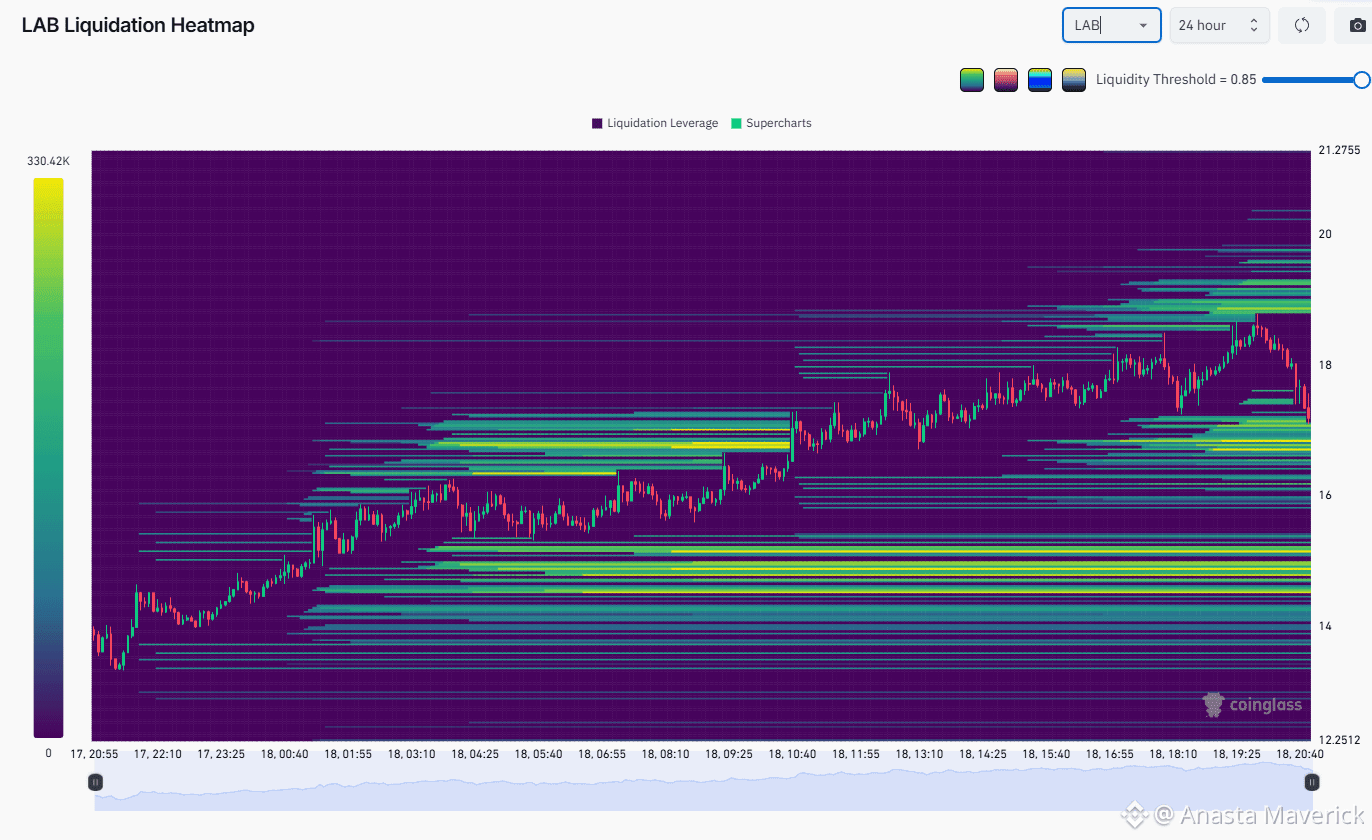The height and width of the screenshot is (840, 1372).
Task: Open the 24 hour timeframe selector
Action: [x=1220, y=25]
